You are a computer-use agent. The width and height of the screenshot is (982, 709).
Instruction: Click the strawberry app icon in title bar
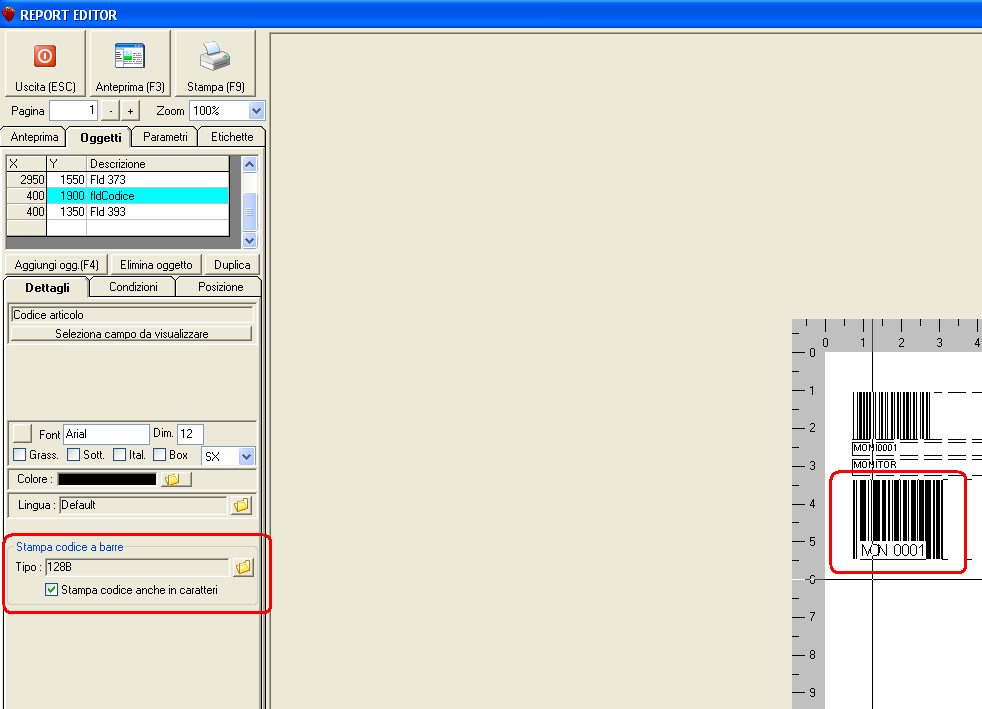click(x=9, y=14)
